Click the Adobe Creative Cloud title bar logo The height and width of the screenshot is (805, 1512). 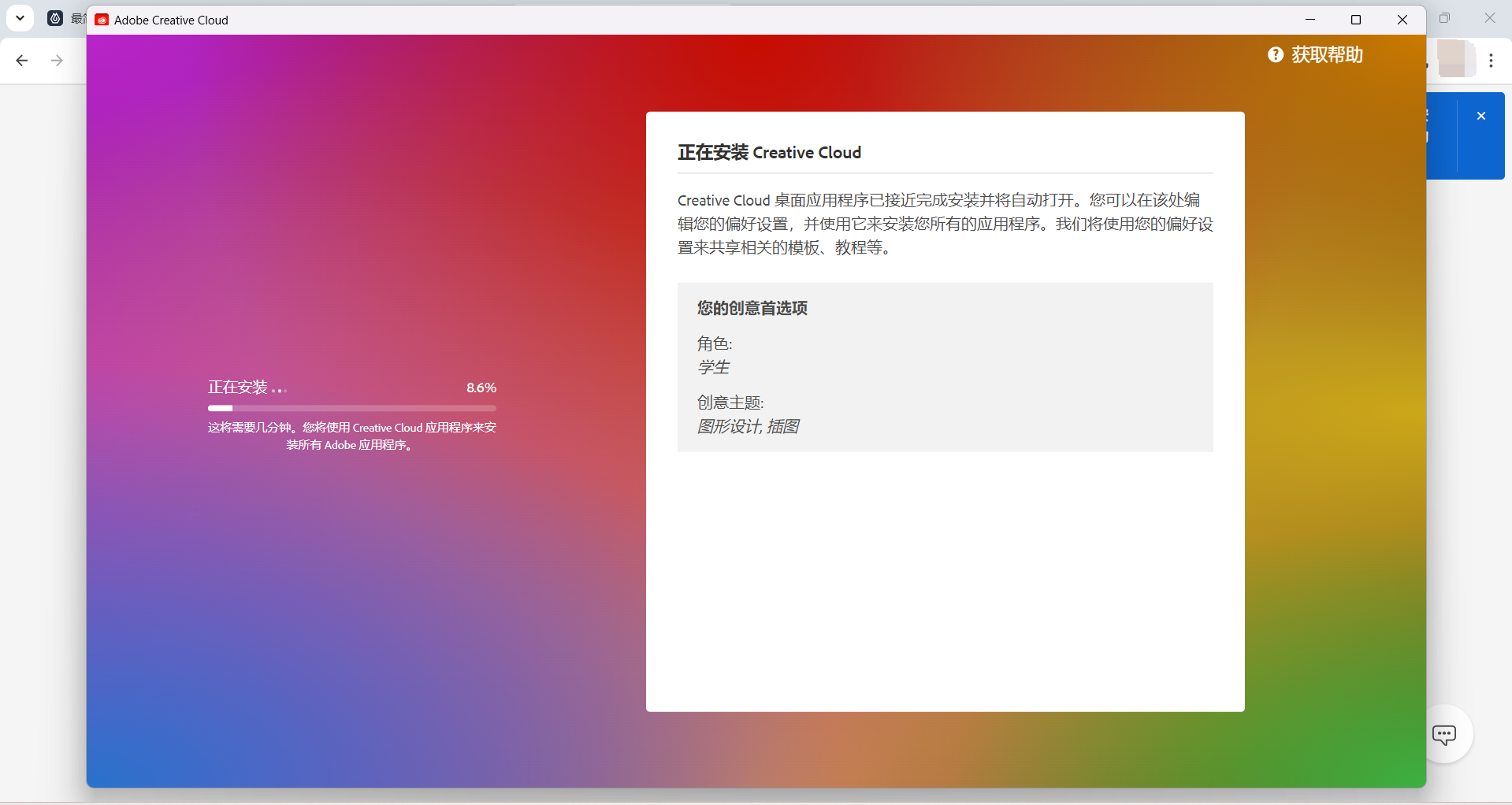102,20
